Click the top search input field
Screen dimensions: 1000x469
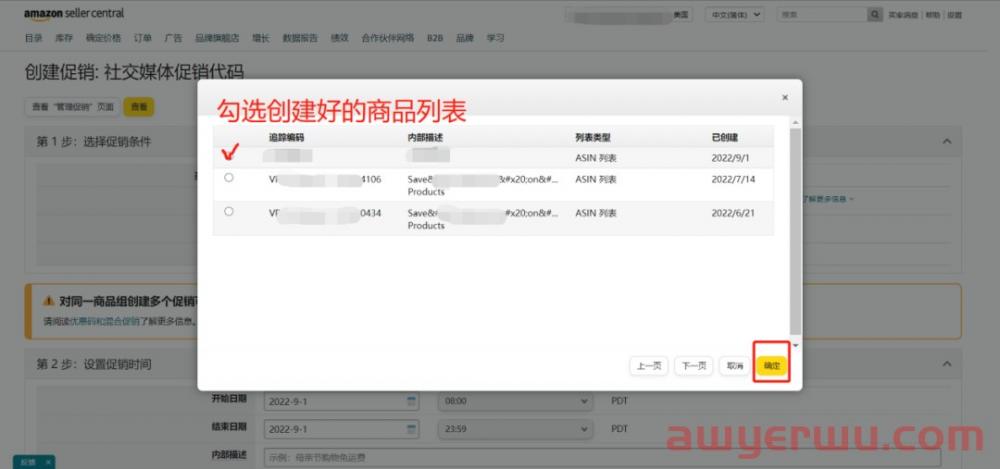coord(823,15)
